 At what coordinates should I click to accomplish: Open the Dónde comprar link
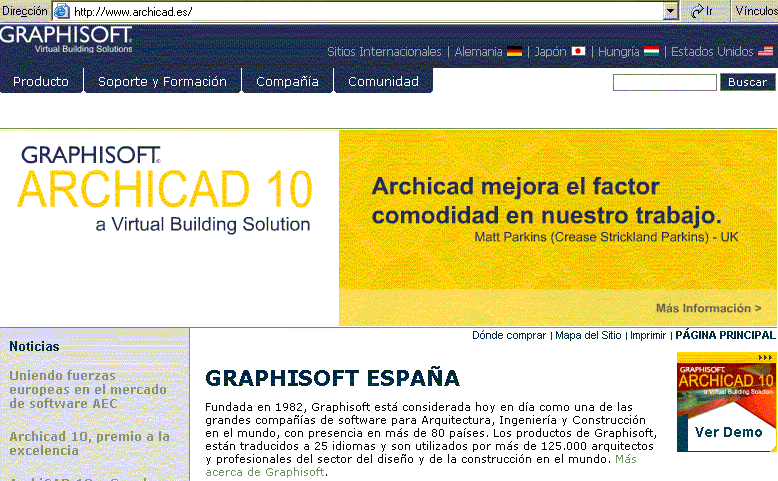[x=509, y=336]
